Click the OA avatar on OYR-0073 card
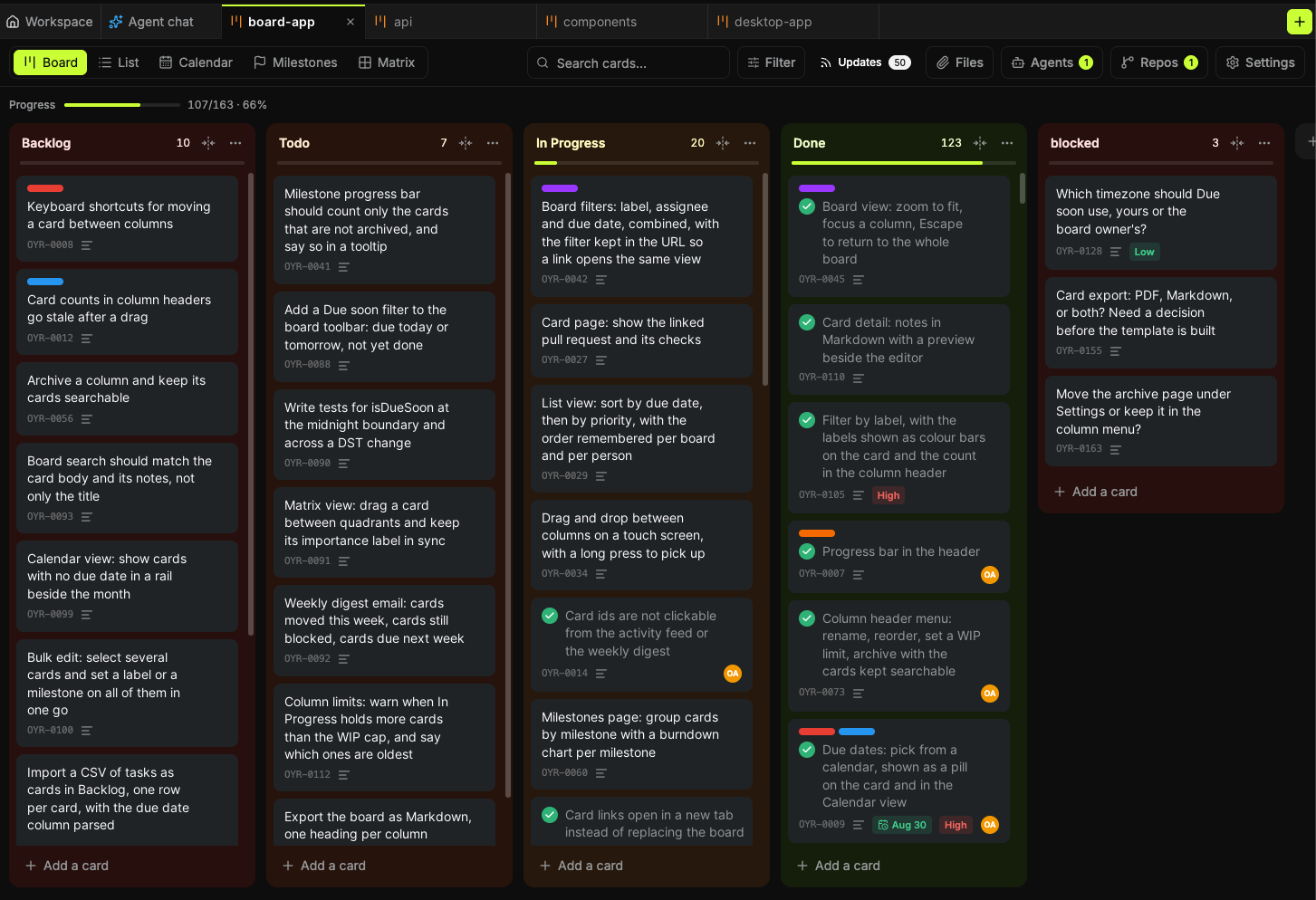Screen dimensions: 1316x900 pos(990,694)
